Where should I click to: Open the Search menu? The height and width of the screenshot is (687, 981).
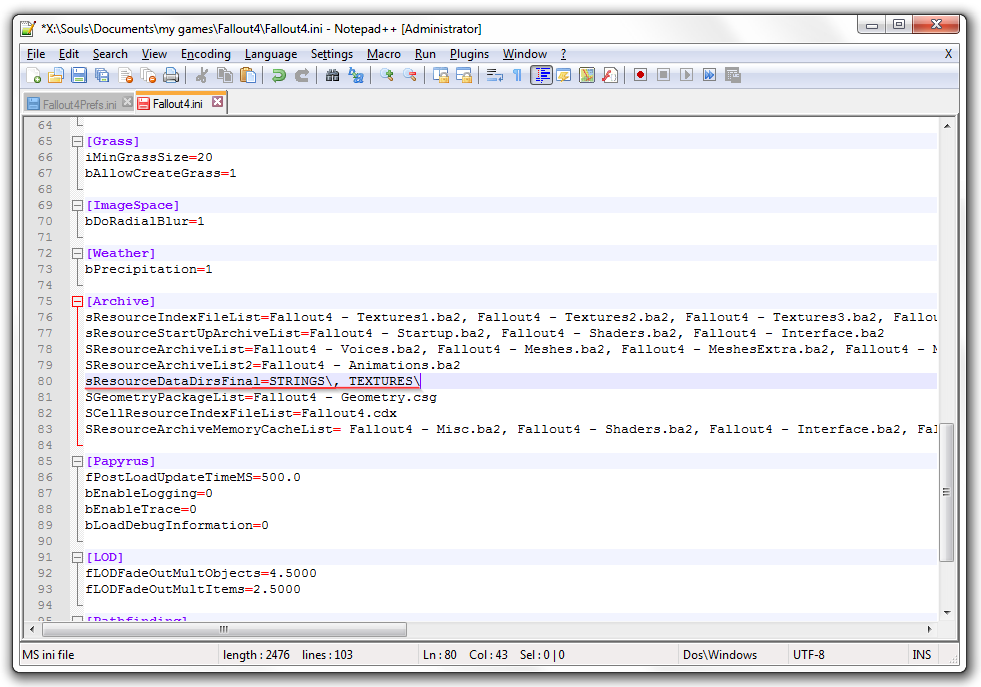(x=110, y=54)
